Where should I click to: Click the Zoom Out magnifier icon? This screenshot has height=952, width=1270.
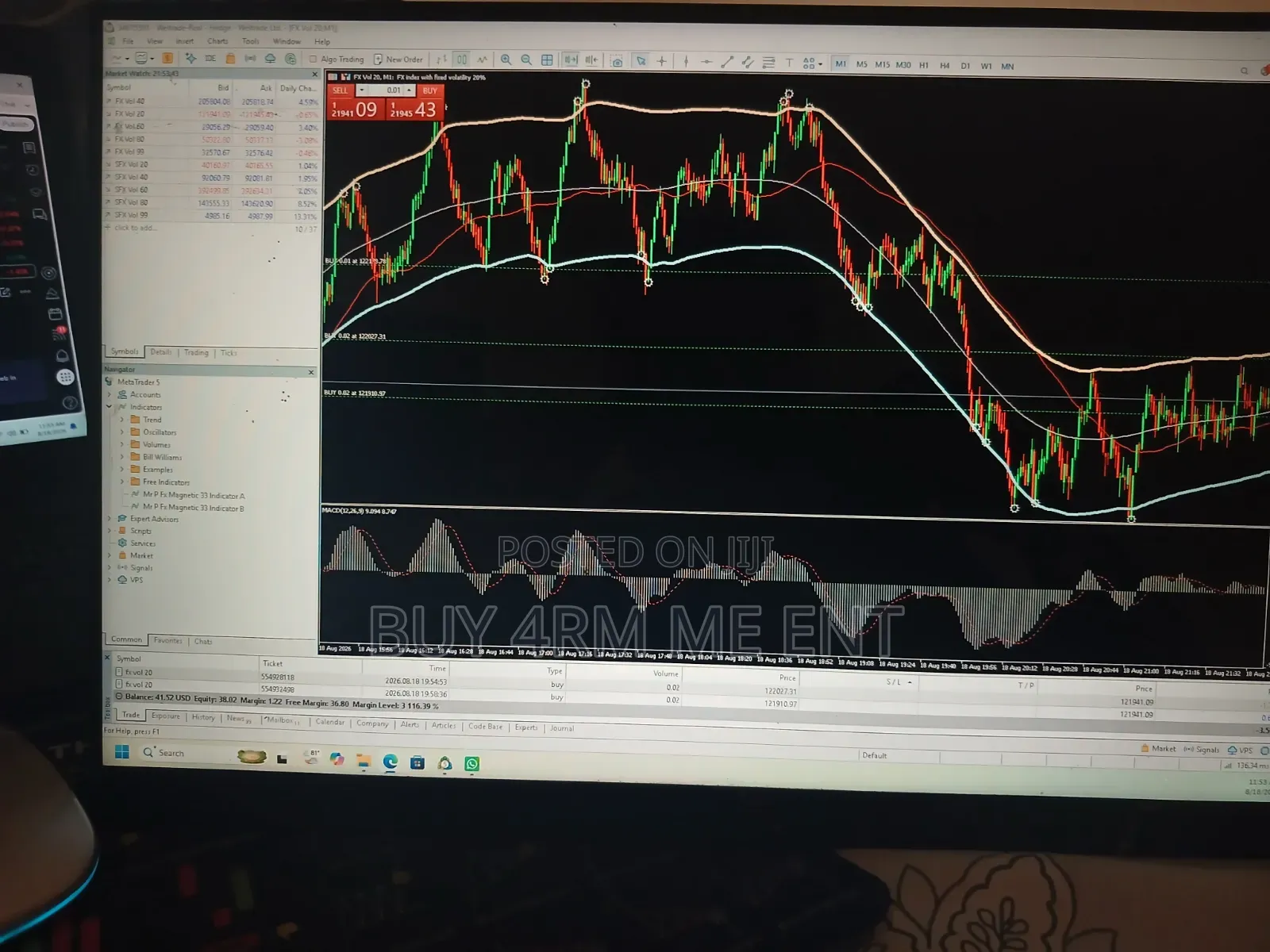pos(526,59)
